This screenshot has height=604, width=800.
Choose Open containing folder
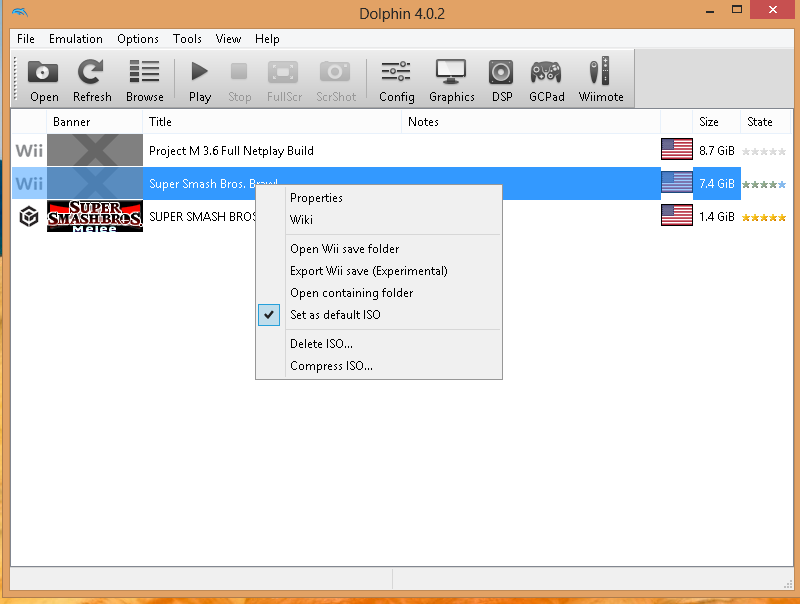pos(379,293)
